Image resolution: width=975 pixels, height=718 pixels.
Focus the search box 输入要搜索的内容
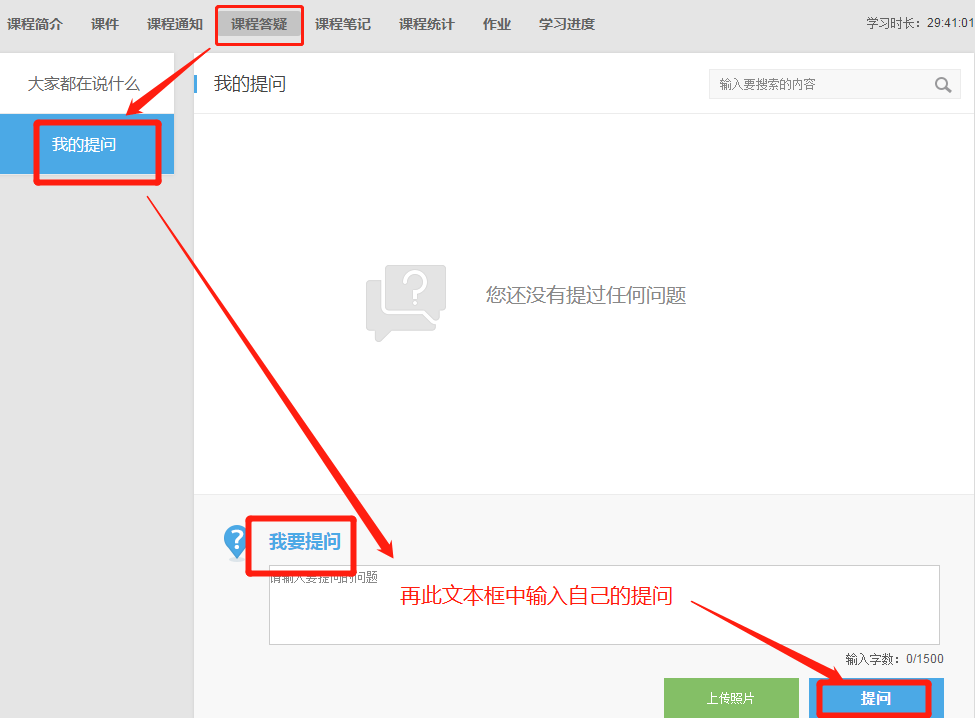pos(820,85)
